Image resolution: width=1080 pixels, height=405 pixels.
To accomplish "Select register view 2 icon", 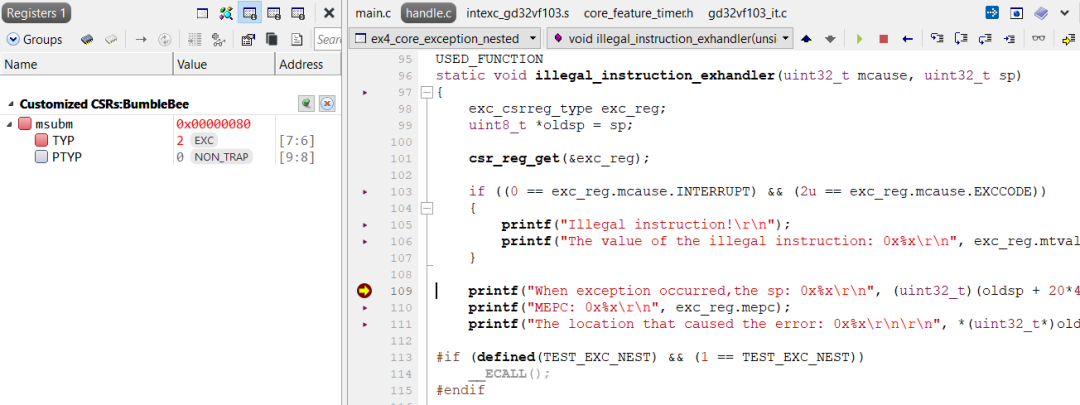I will (273, 13).
